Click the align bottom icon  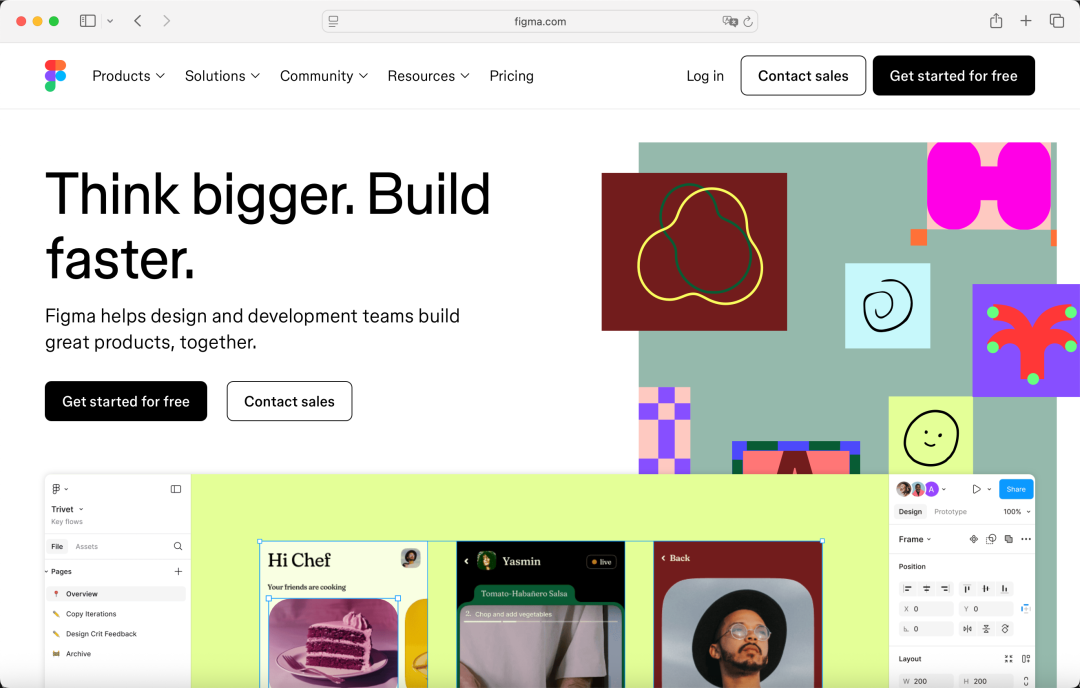(x=1004, y=588)
